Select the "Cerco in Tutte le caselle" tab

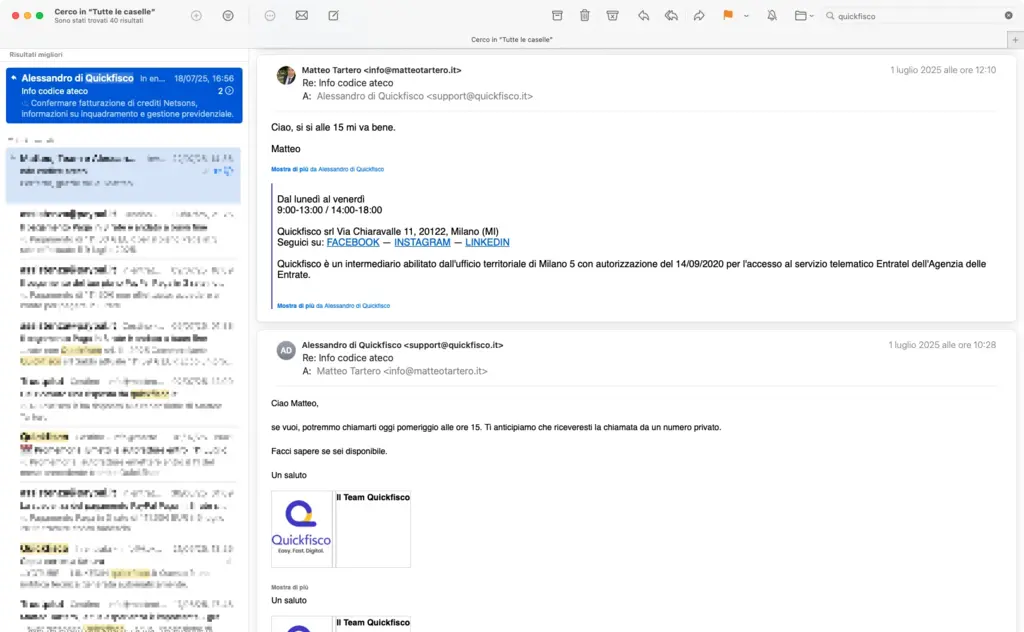click(512, 39)
